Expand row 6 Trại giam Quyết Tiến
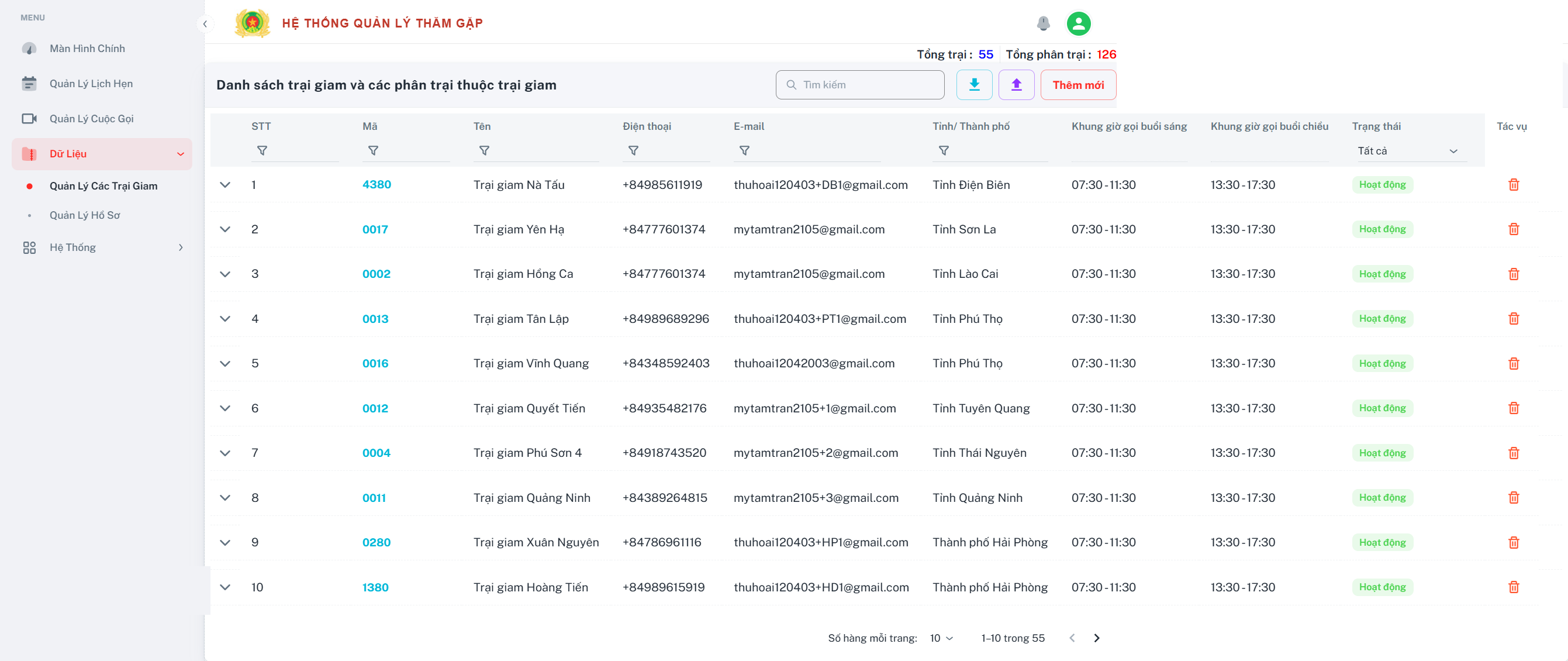The width and height of the screenshot is (1568, 661). click(225, 408)
